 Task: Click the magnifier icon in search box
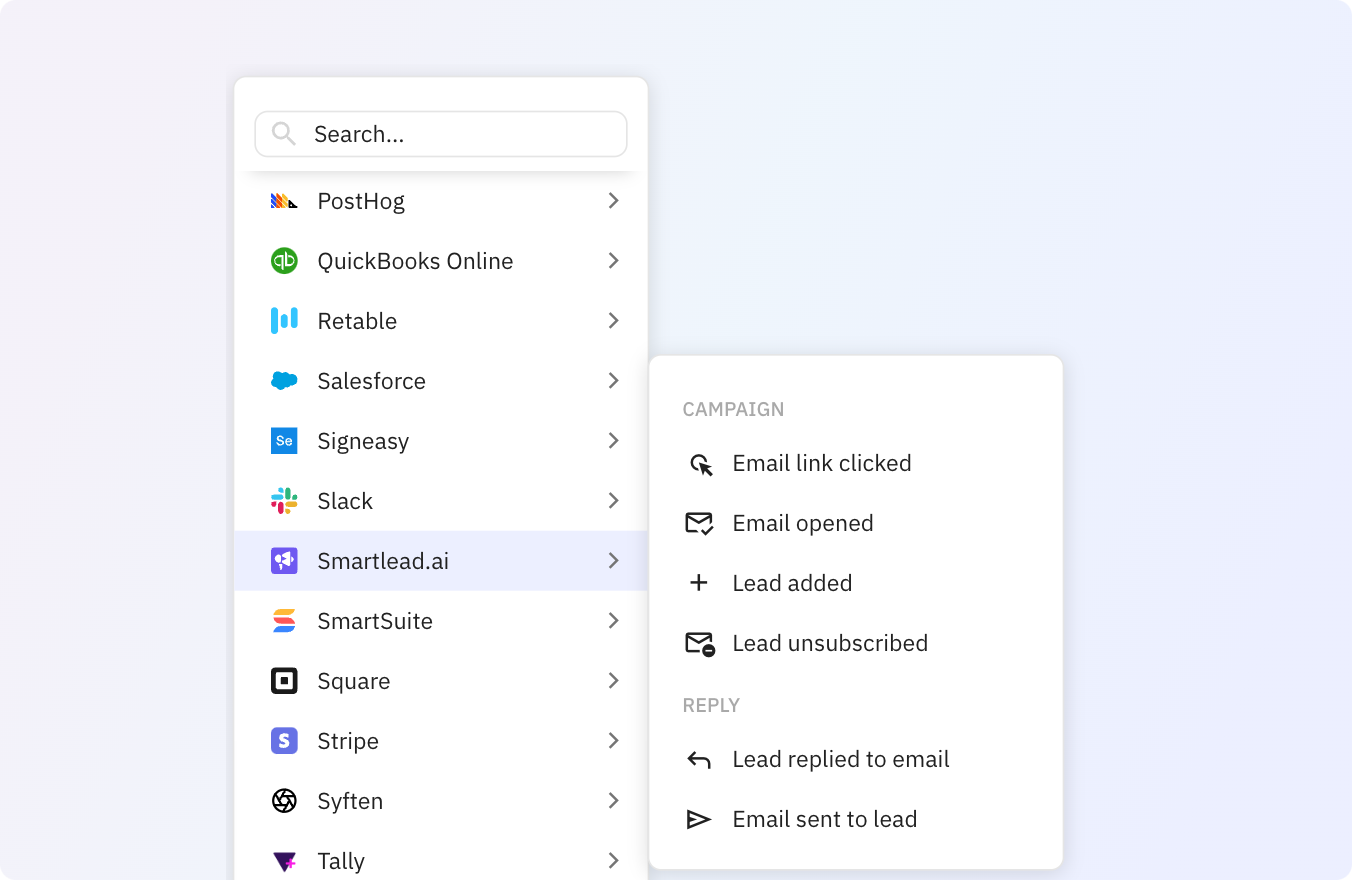[284, 134]
